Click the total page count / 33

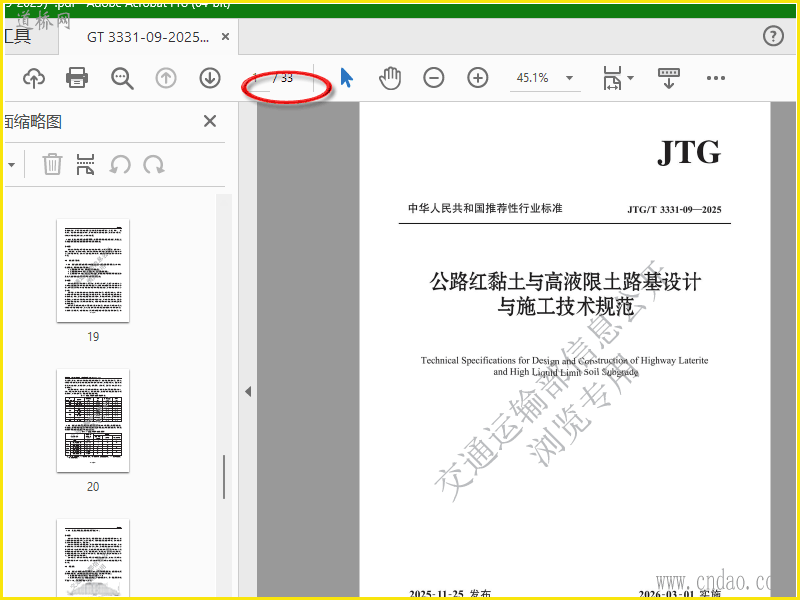[x=283, y=78]
